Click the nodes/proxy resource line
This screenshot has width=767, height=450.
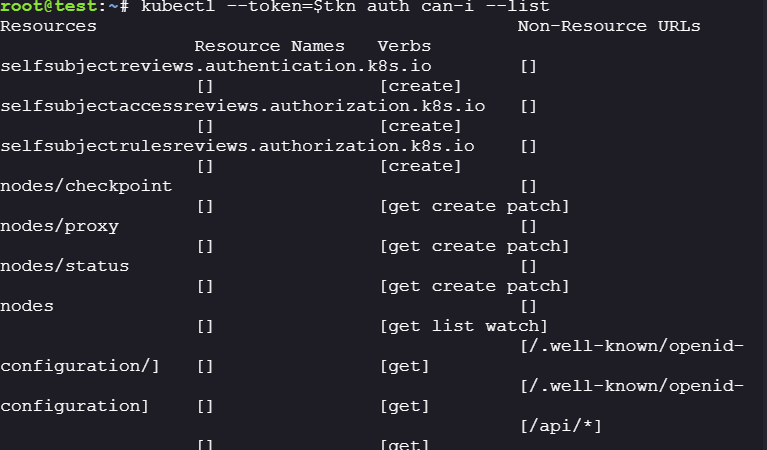(x=59, y=226)
